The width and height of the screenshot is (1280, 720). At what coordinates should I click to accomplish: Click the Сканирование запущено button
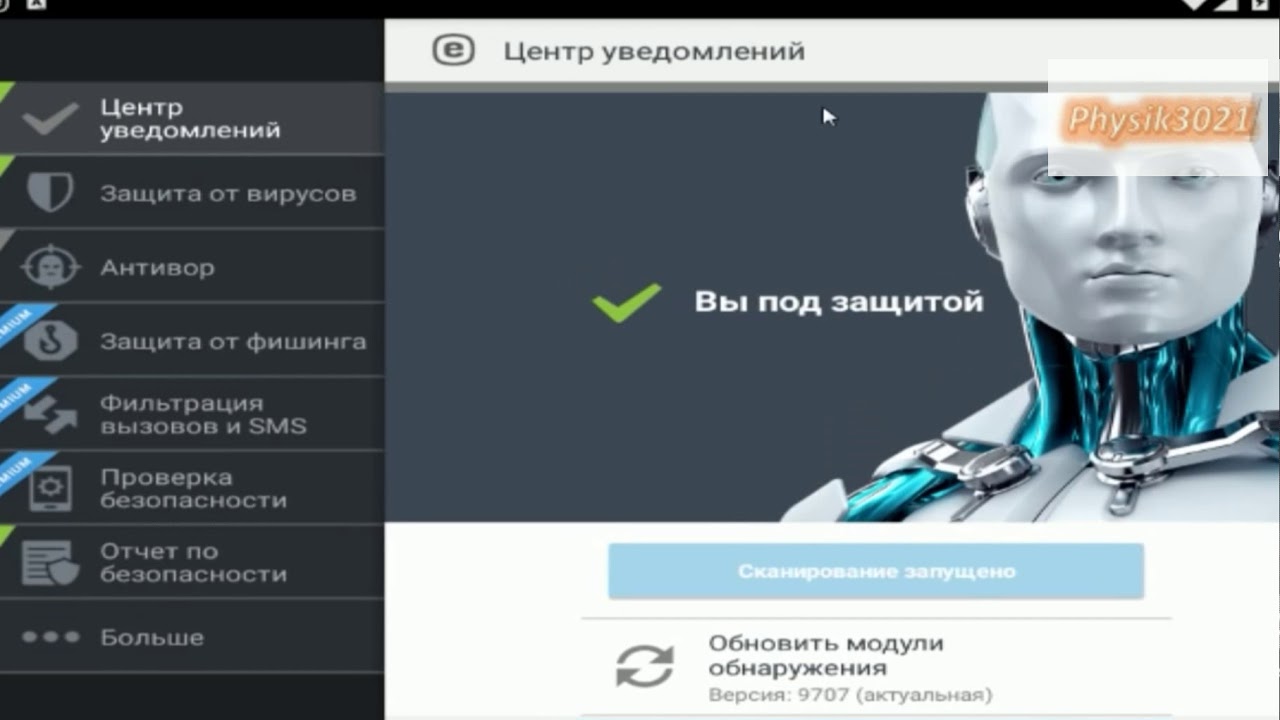[876, 571]
